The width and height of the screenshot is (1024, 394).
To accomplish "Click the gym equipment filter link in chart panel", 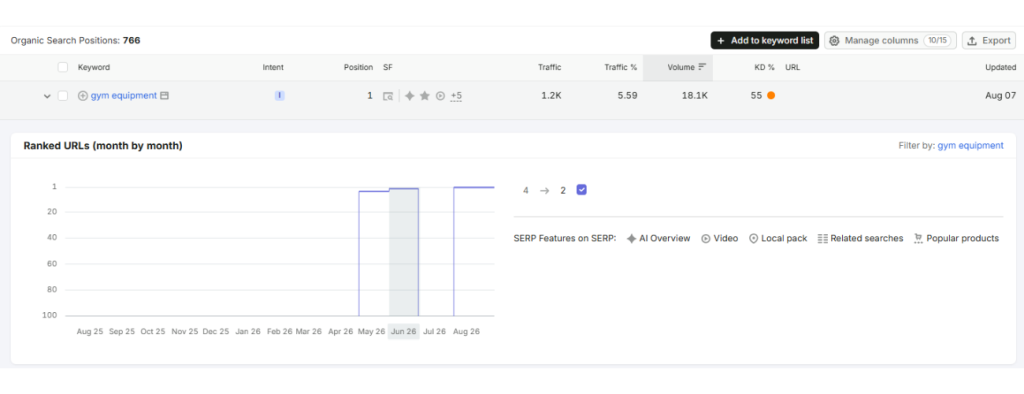I will tap(970, 146).
